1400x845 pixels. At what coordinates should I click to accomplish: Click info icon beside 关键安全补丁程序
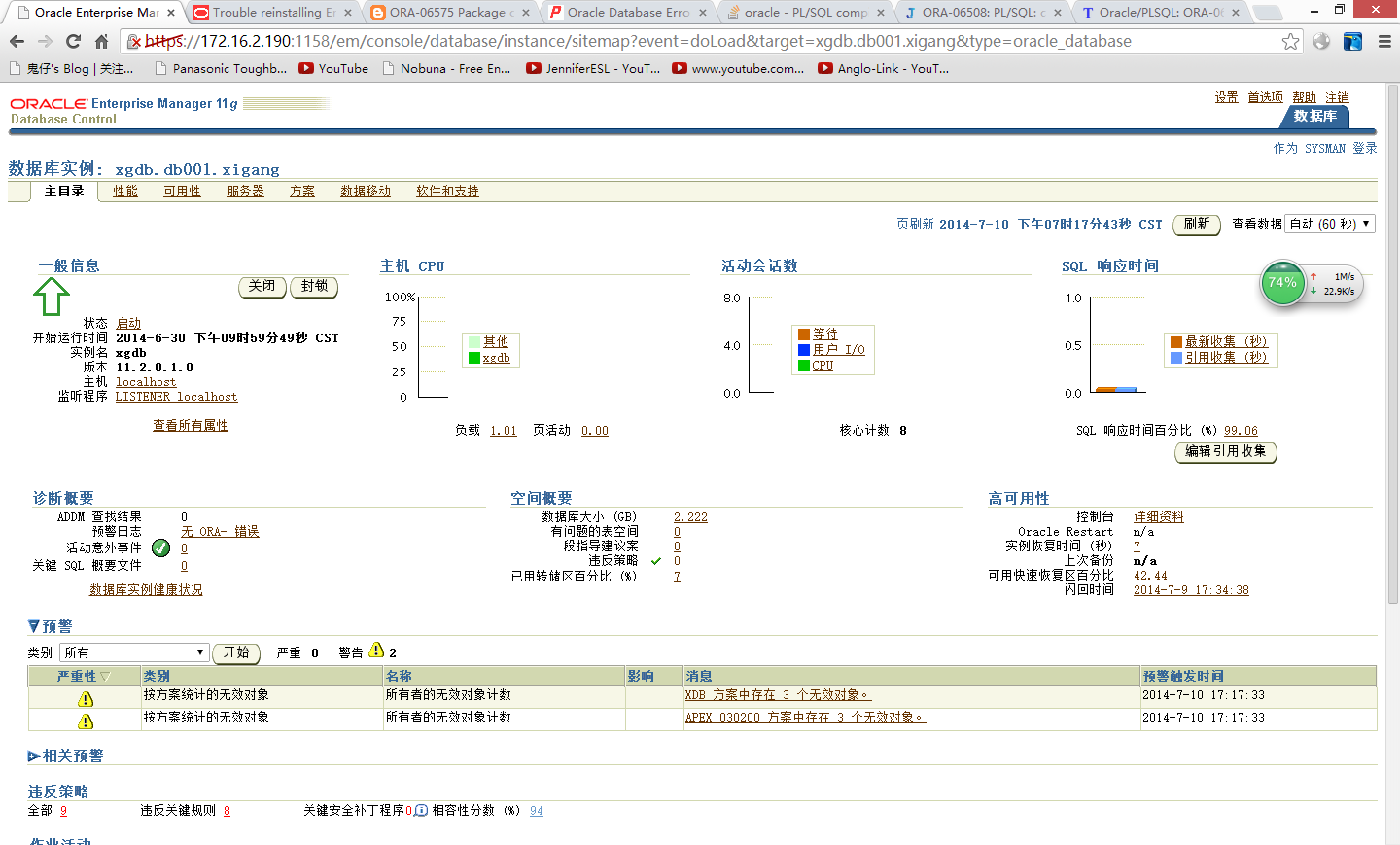coord(421,810)
